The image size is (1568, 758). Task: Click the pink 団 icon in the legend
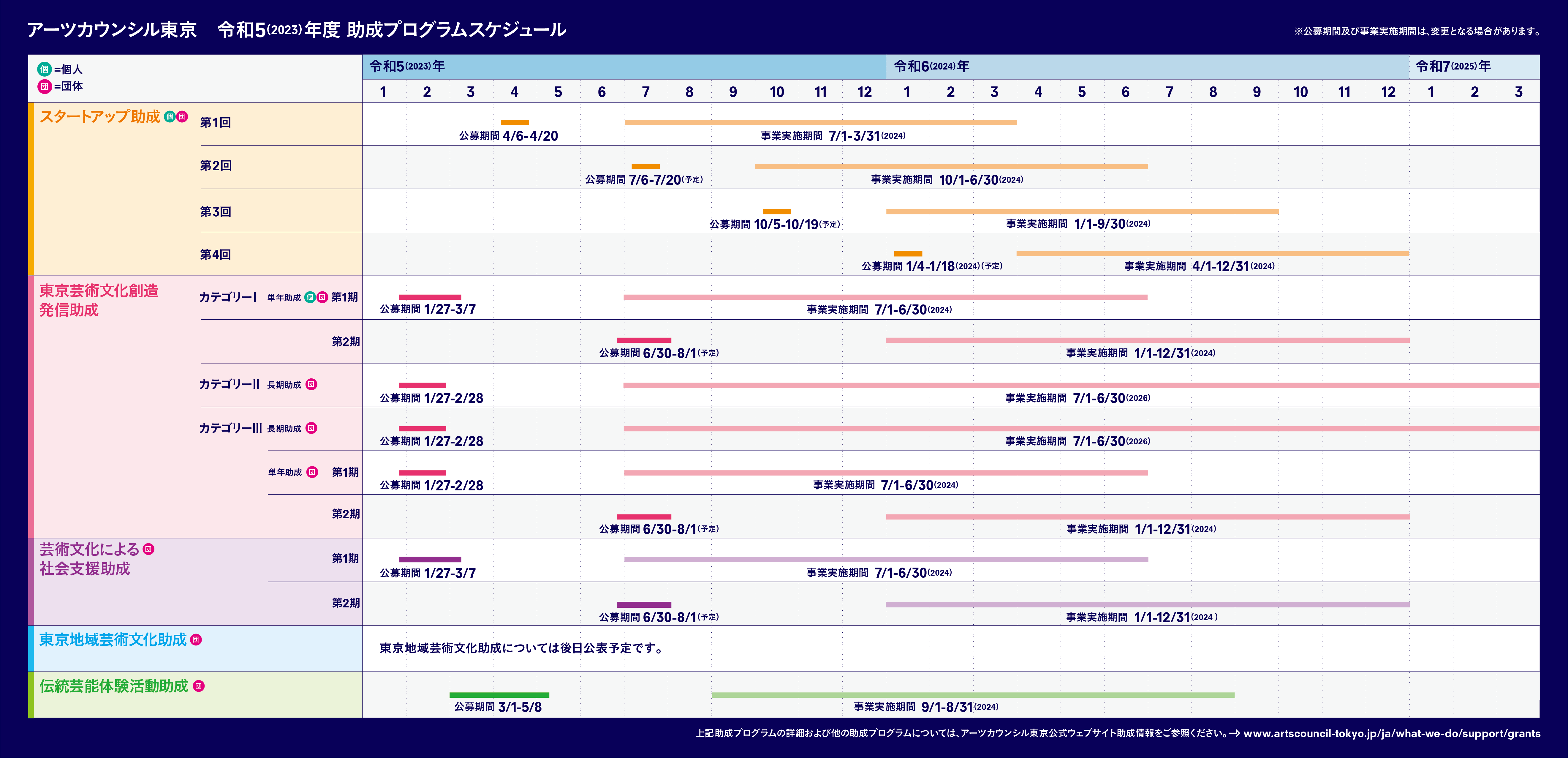coord(45,86)
